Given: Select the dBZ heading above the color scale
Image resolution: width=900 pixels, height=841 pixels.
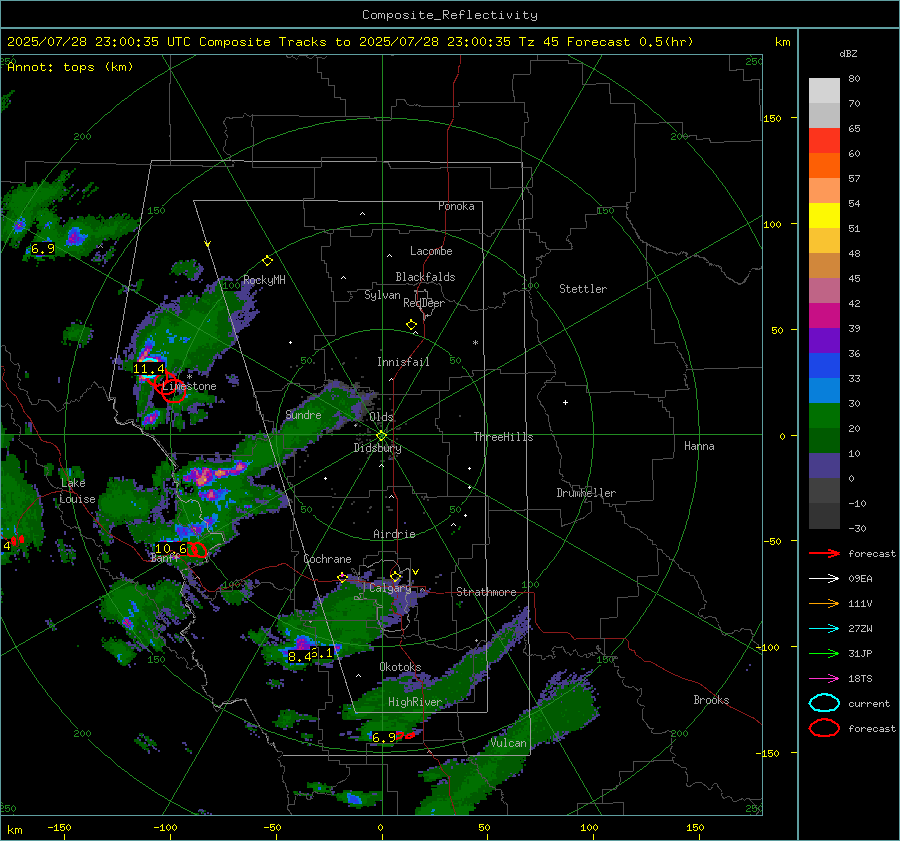Looking at the screenshot, I should pos(848,53).
